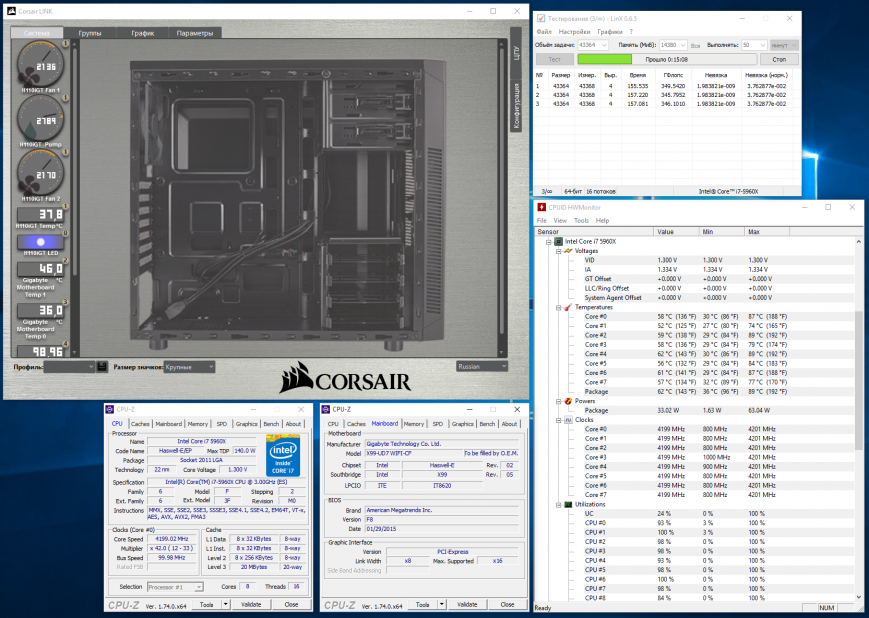Open the Размер значков Крупные dropdown
The height and width of the screenshot is (618, 869).
click(x=189, y=367)
